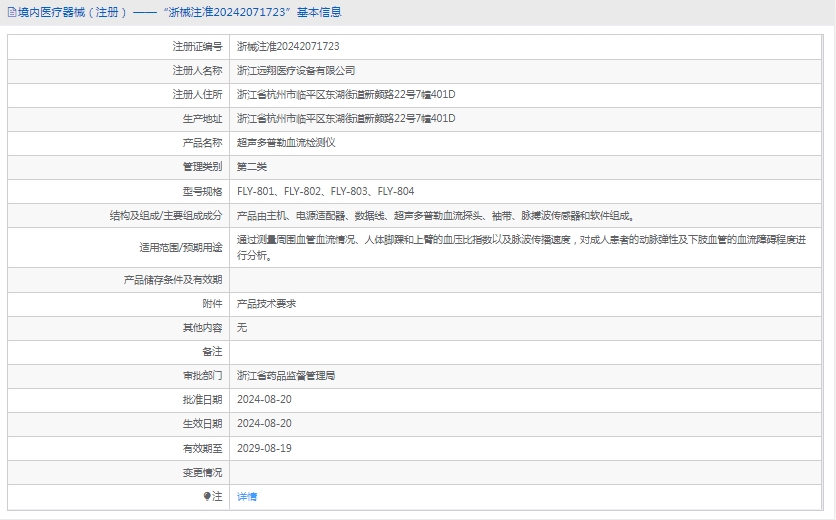This screenshot has width=836, height=520.
Task: Click the address in the 生产地址 row
Action: click(x=346, y=119)
